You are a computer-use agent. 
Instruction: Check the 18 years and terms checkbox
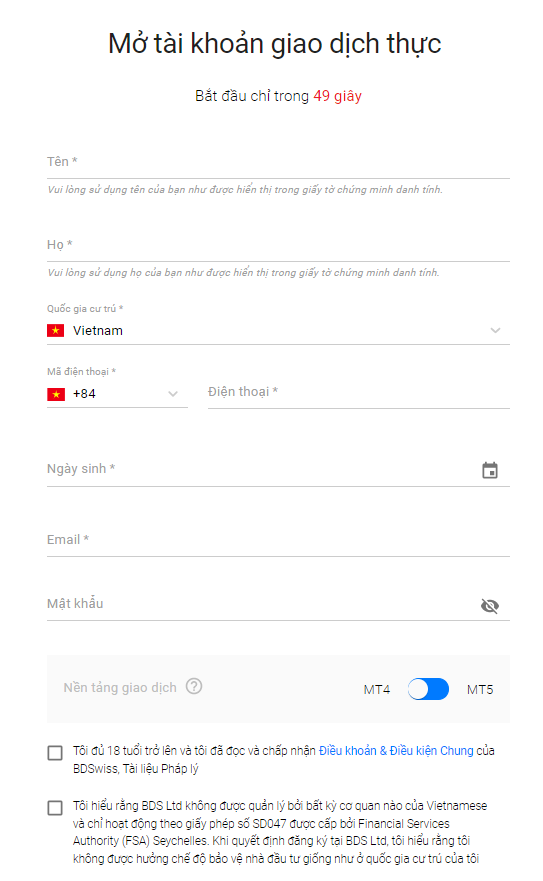pyautogui.click(x=55, y=752)
